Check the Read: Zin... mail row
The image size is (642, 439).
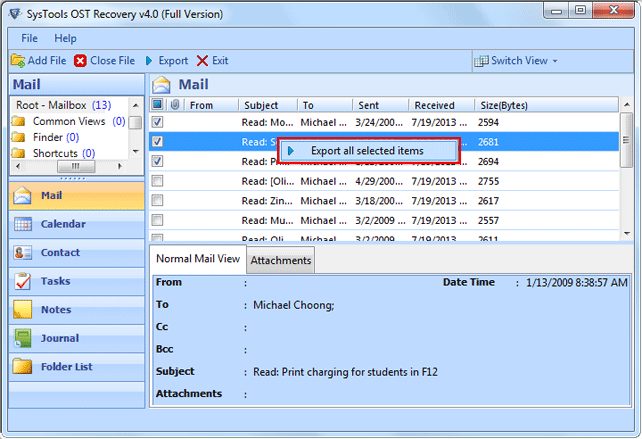(x=157, y=200)
